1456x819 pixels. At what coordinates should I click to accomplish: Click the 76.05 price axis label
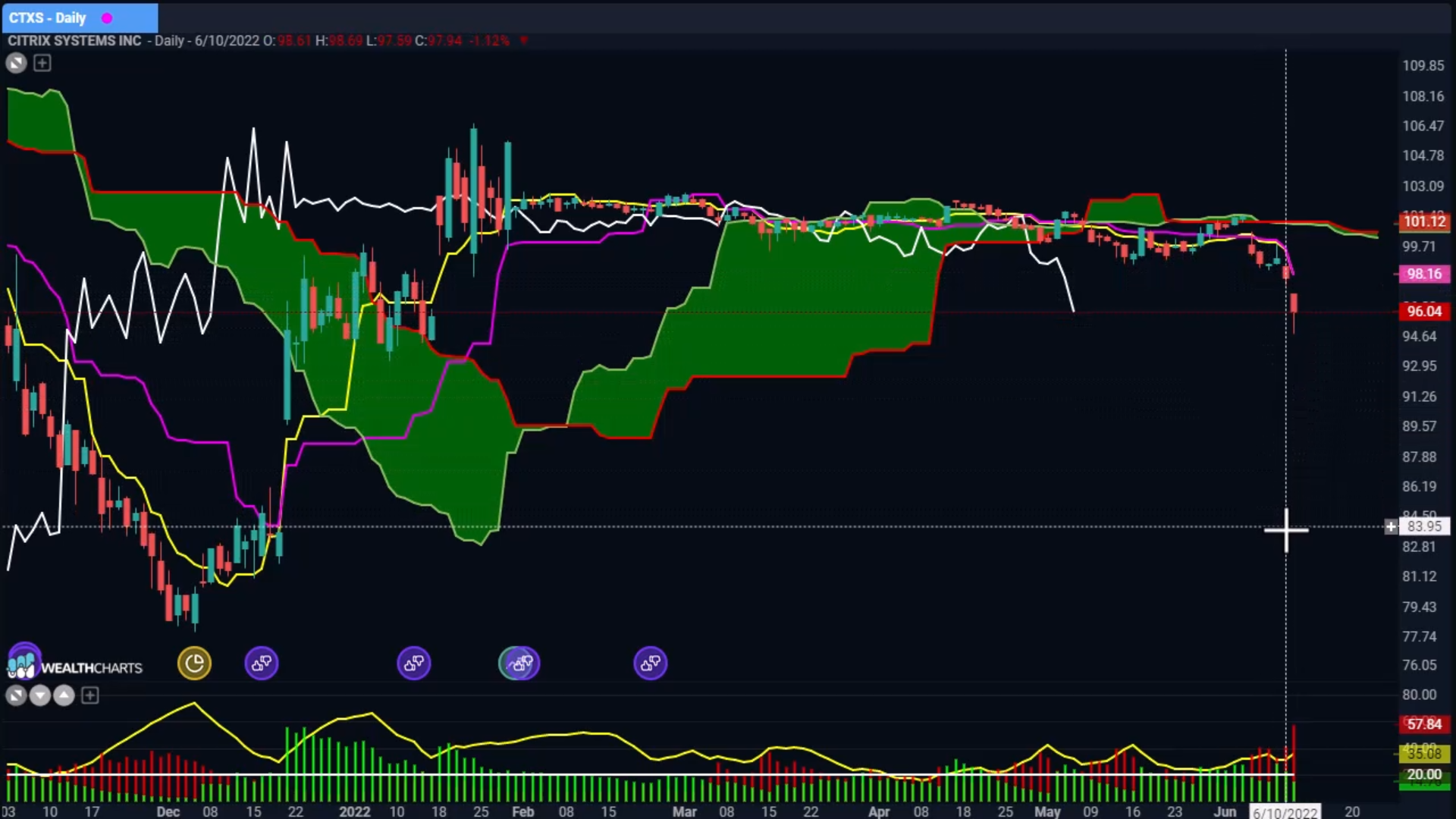[x=1419, y=665]
